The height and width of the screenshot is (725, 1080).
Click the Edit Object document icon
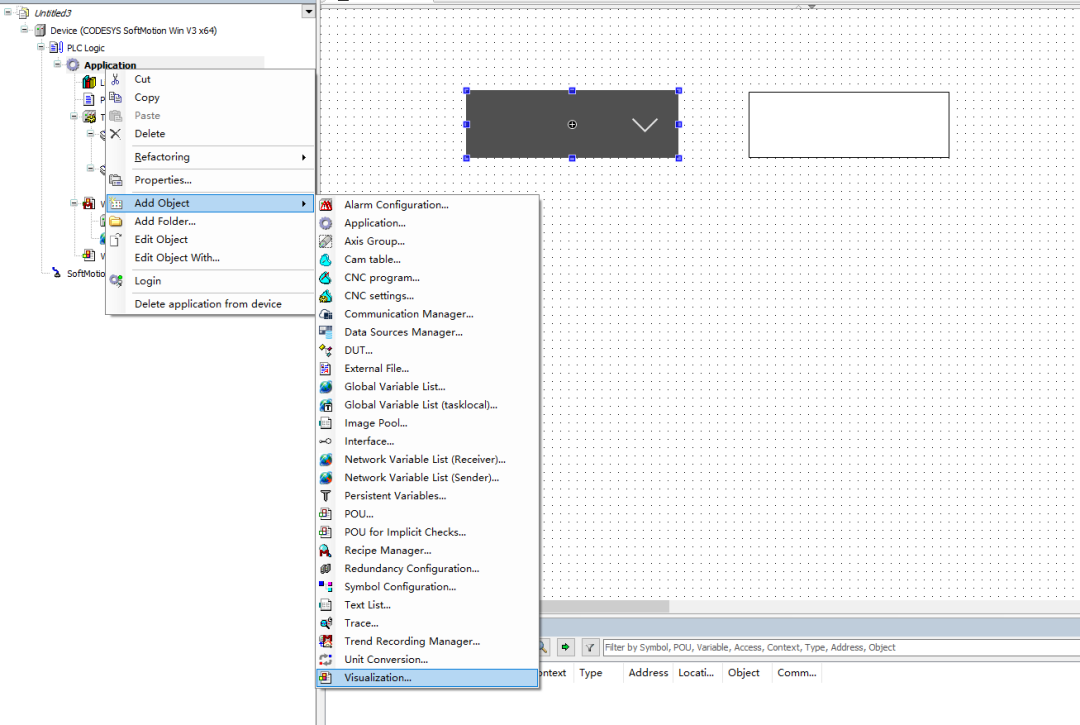pyautogui.click(x=116, y=240)
